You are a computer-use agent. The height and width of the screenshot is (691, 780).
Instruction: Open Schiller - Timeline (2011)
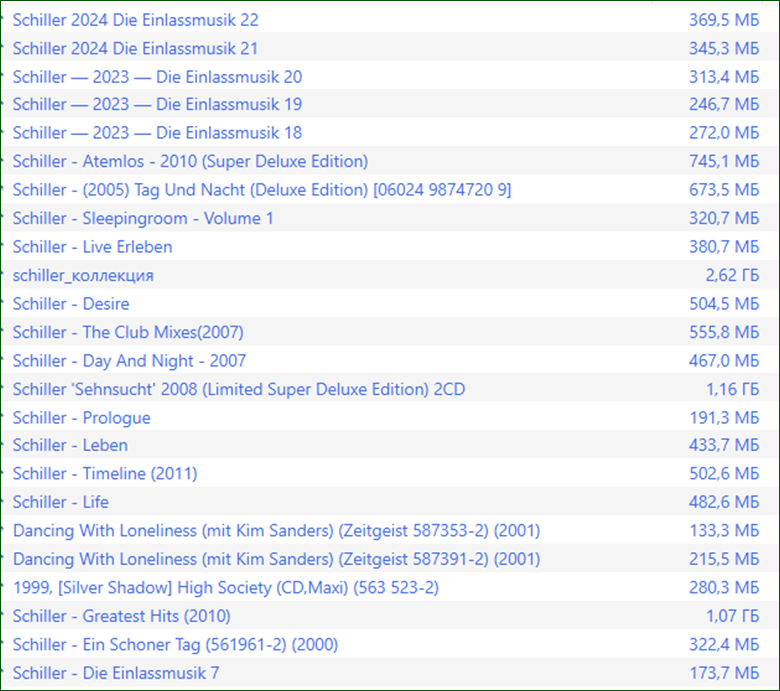pos(105,474)
